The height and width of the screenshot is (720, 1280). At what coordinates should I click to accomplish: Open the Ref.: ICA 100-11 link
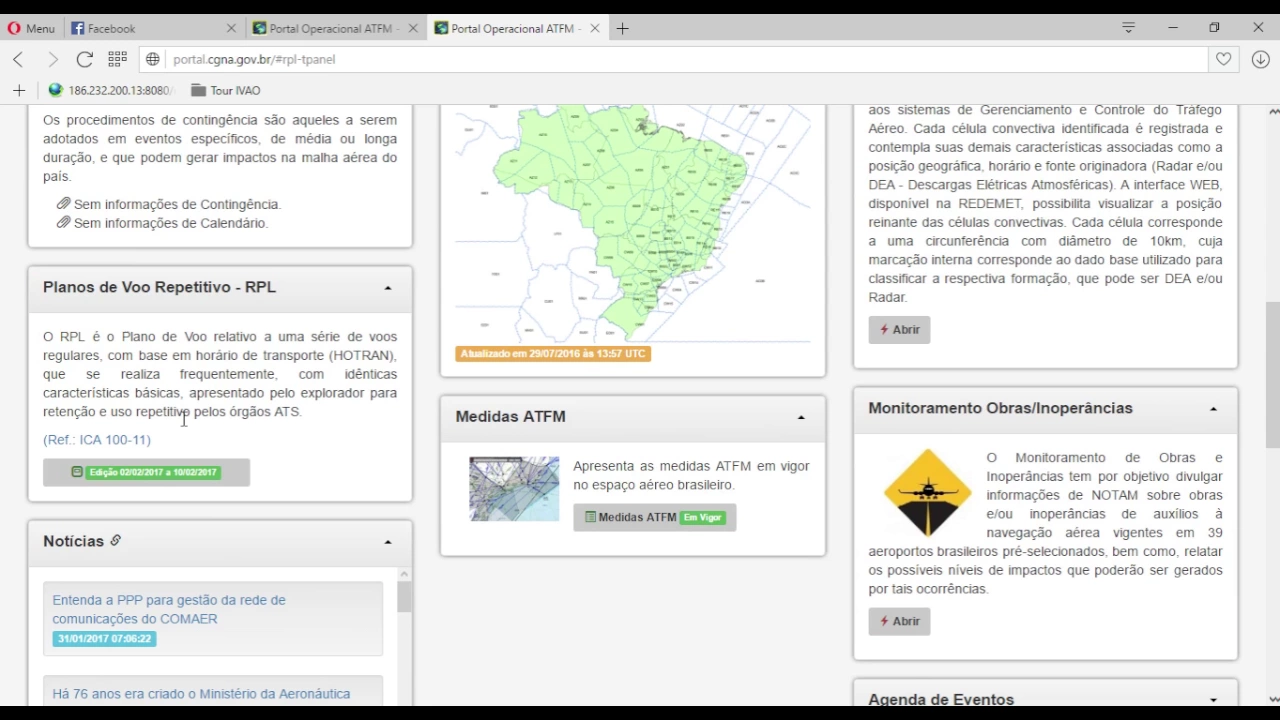[x=97, y=439]
